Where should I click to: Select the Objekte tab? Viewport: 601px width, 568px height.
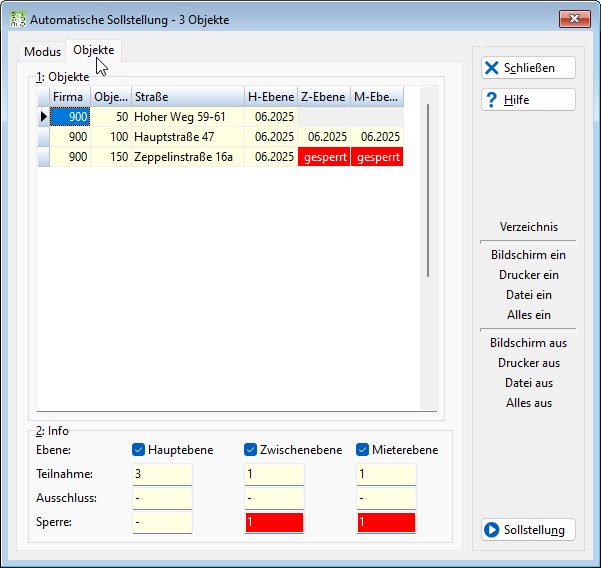pos(94,50)
